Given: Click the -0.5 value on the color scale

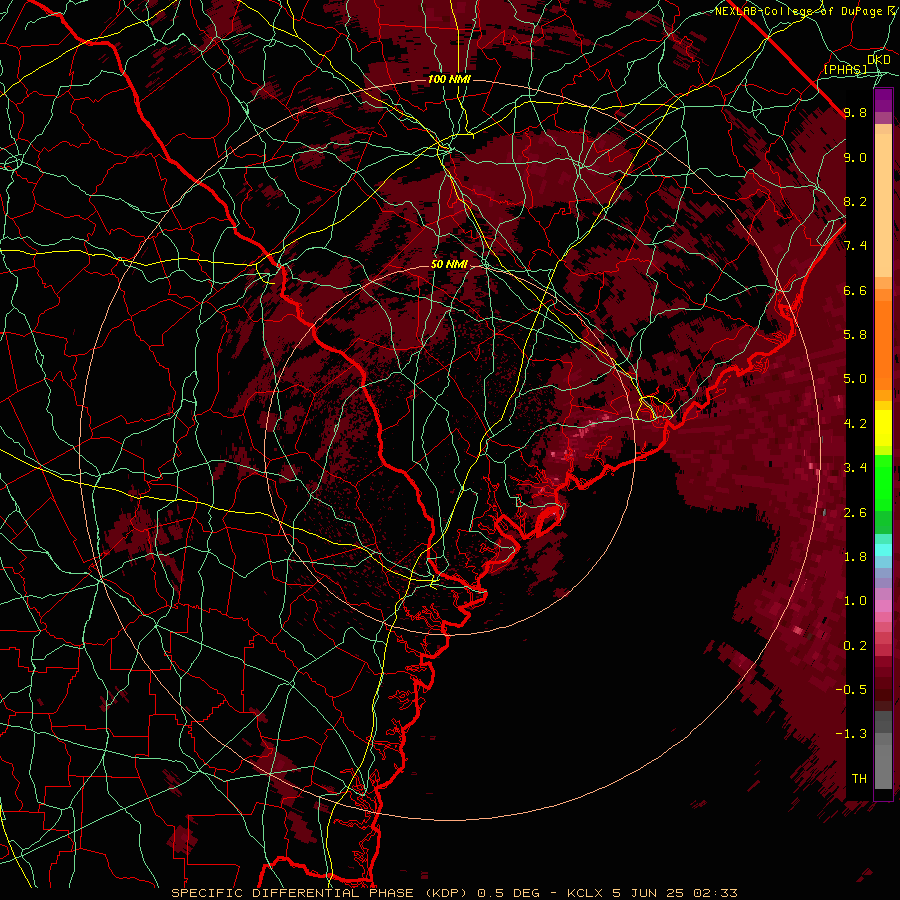Looking at the screenshot, I should [x=851, y=690].
